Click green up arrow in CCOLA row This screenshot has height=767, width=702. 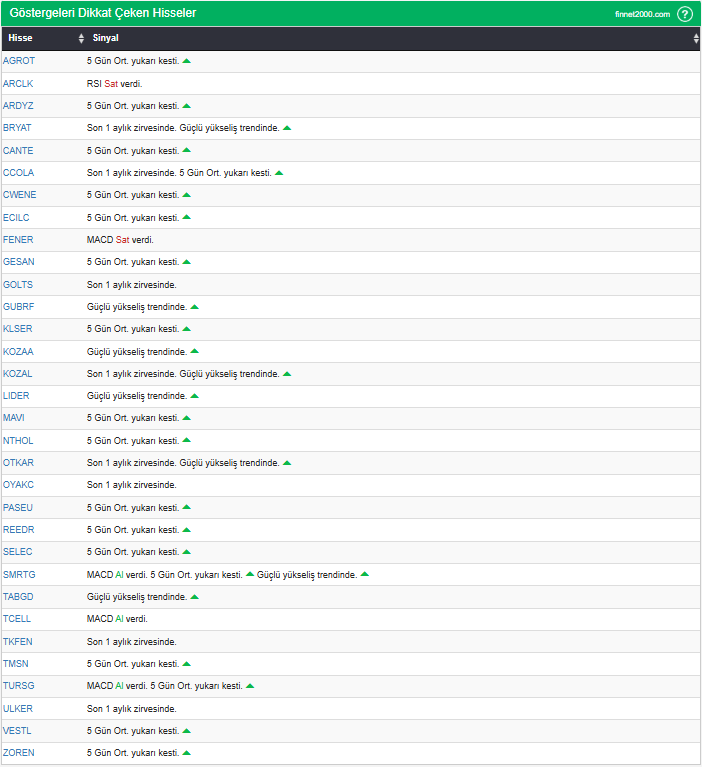(279, 173)
